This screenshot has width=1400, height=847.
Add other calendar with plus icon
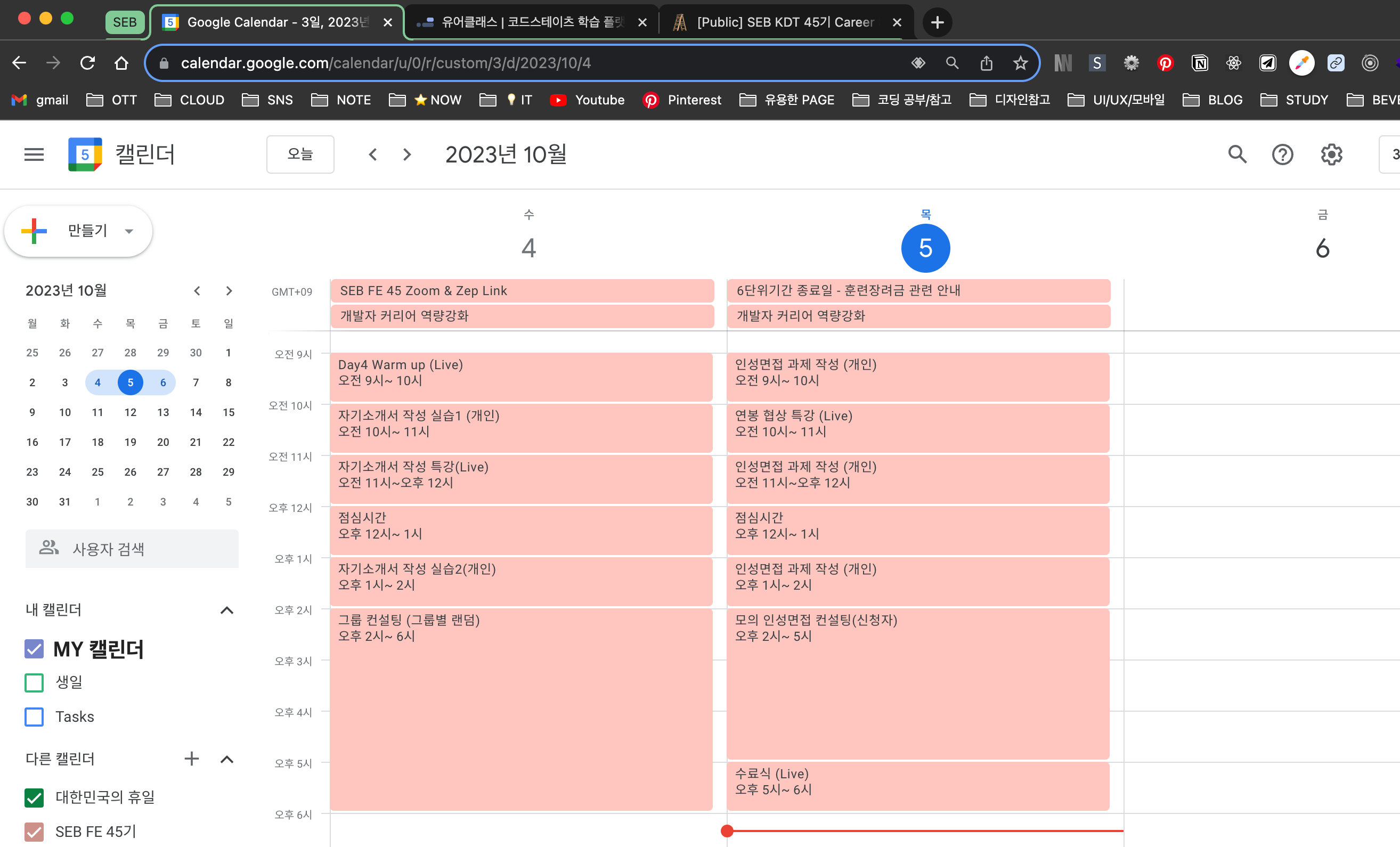tap(191, 759)
